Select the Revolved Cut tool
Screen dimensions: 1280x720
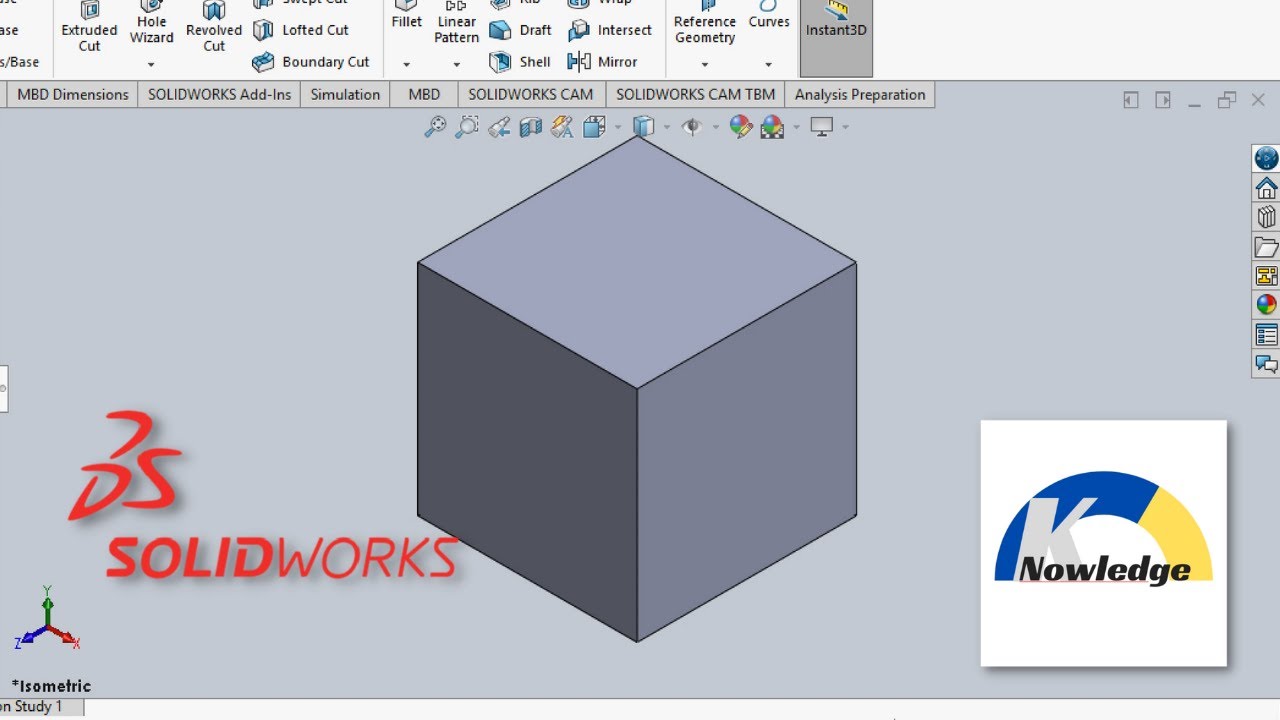[x=214, y=27]
